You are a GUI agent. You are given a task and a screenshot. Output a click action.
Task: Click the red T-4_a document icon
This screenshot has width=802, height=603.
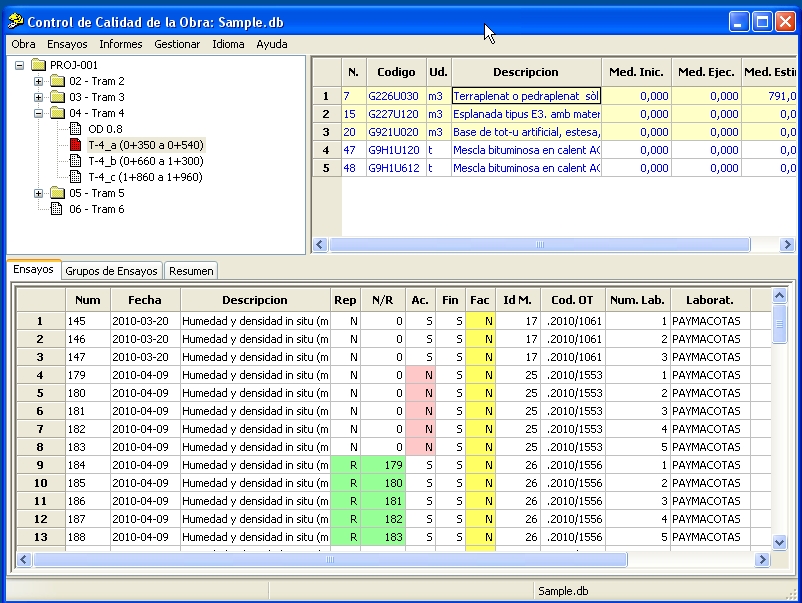[75, 145]
